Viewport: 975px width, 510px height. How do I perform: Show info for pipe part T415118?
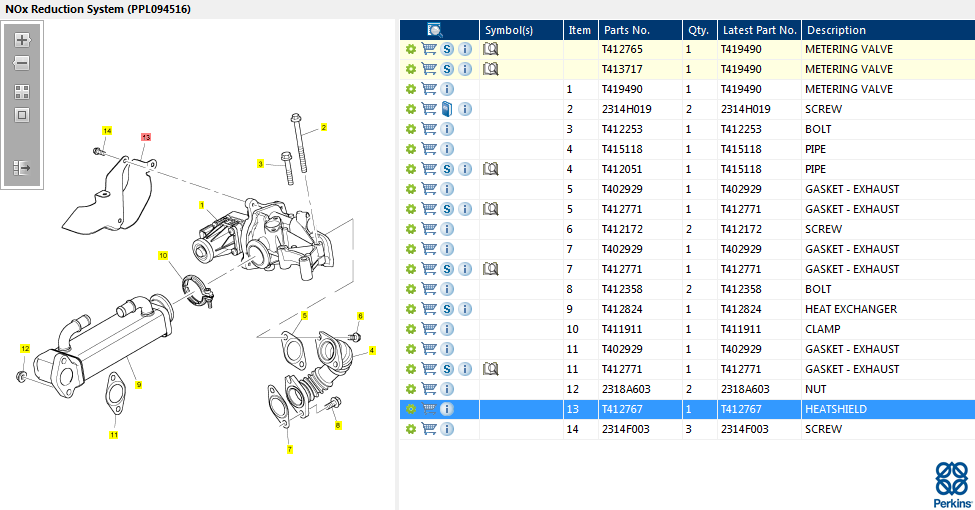[447, 149]
